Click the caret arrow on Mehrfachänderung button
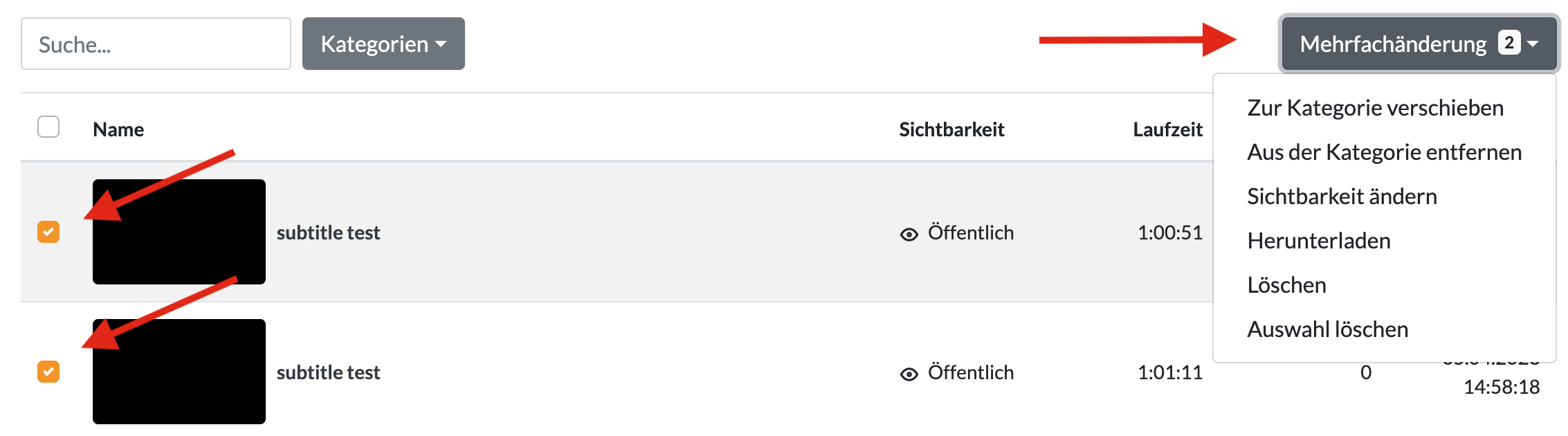This screenshot has width=1568, height=436. tap(1533, 44)
